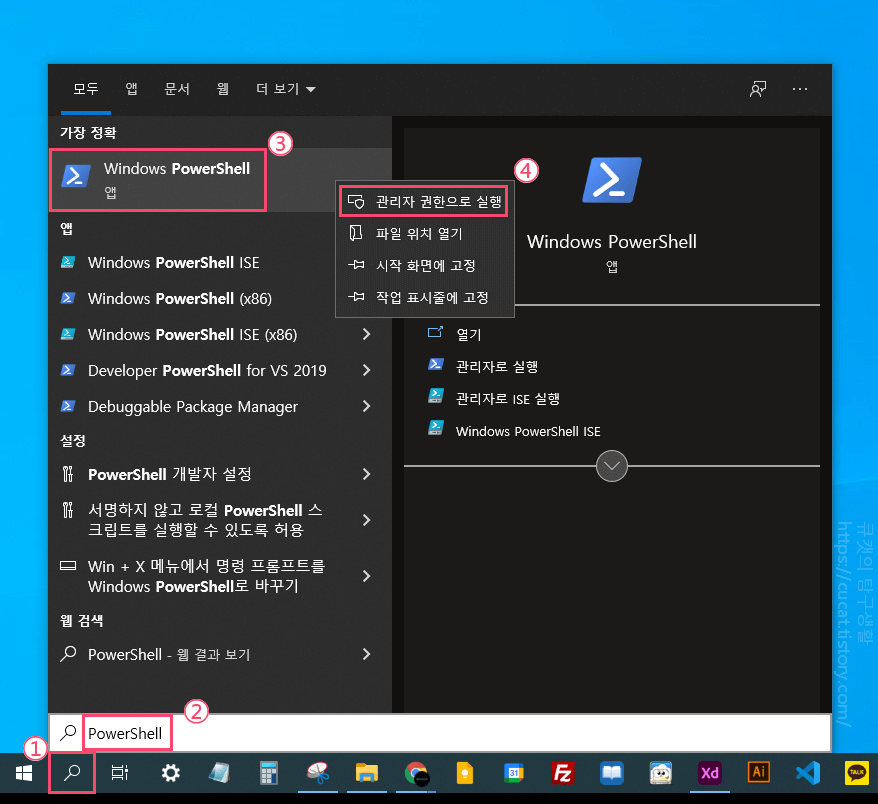Click the search box containing "PowerShell"

[127, 732]
